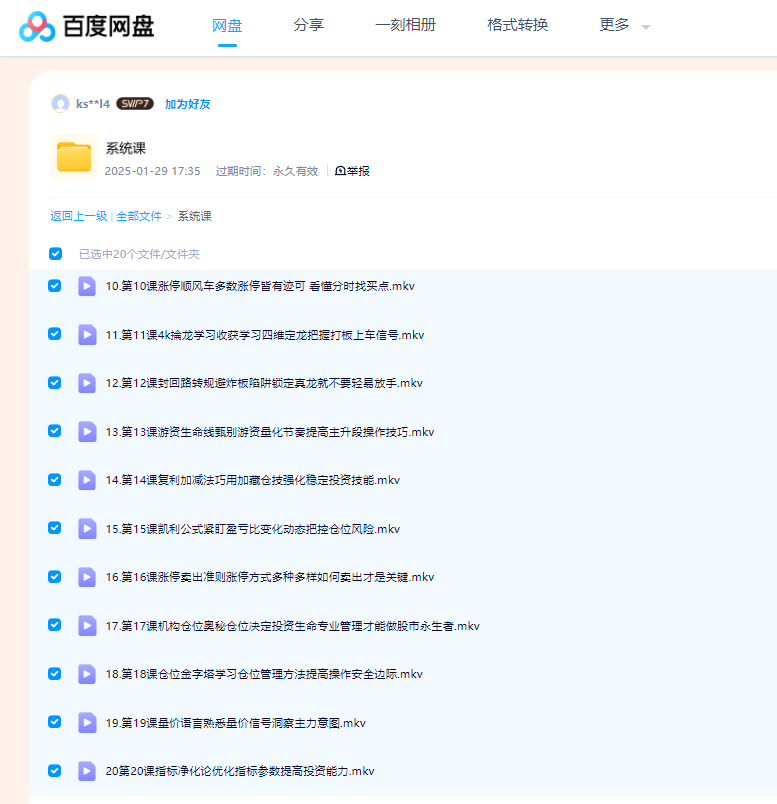This screenshot has width=777, height=804.
Task: Open 10.第10课涨停顺风车 mkv file
Action: [x=260, y=286]
